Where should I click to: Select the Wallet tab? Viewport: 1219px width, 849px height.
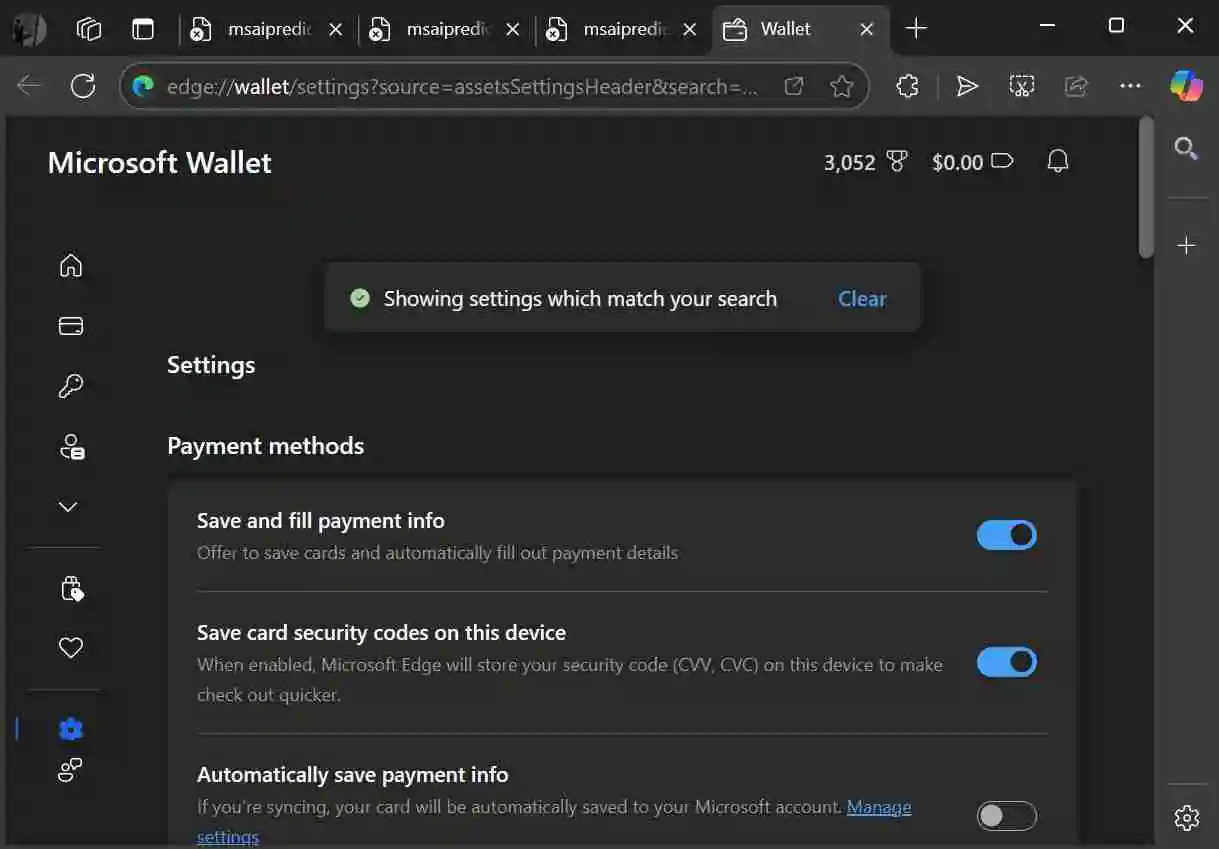tap(785, 29)
